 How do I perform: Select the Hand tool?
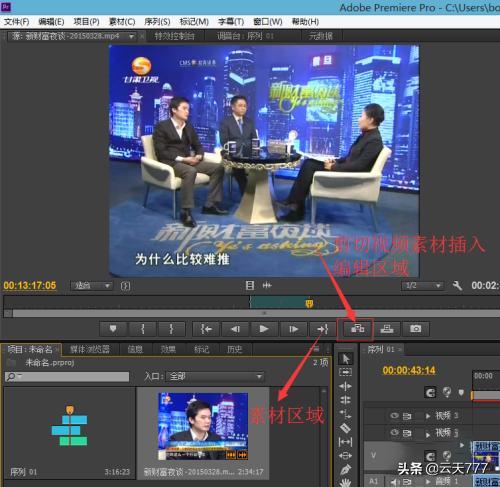[x=346, y=482]
